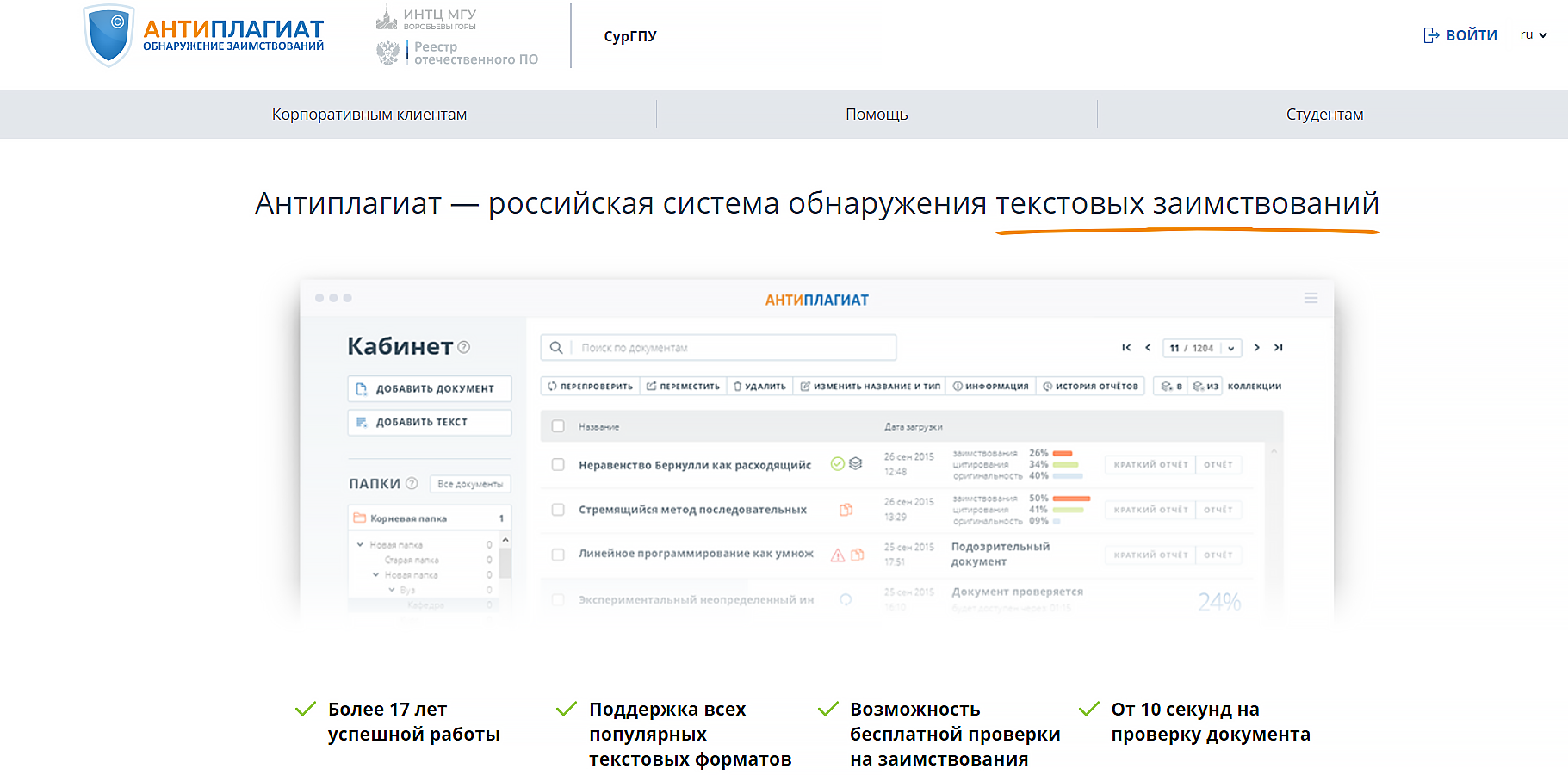Click red warning triangle for Линейное программирование
The image size is (1568, 781).
click(x=837, y=555)
